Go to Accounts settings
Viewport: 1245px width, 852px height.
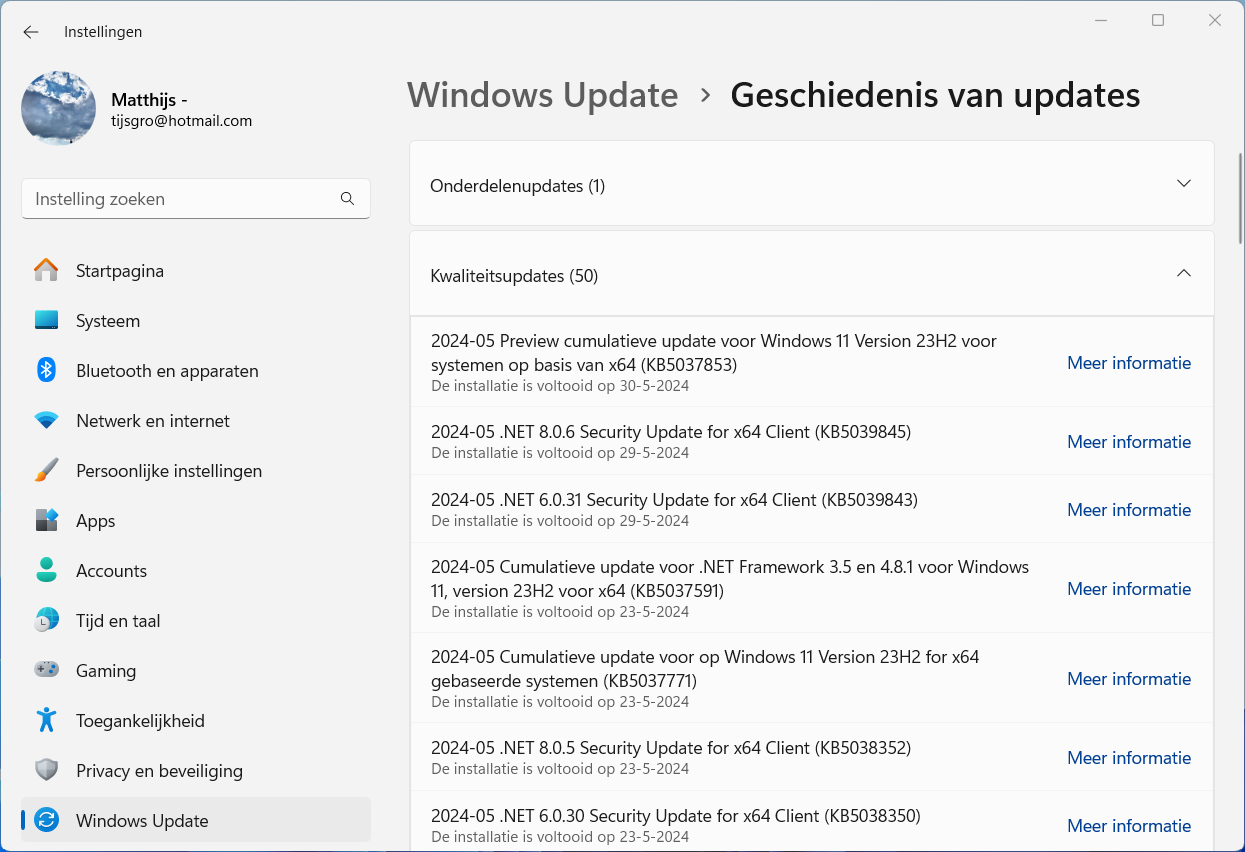(111, 571)
